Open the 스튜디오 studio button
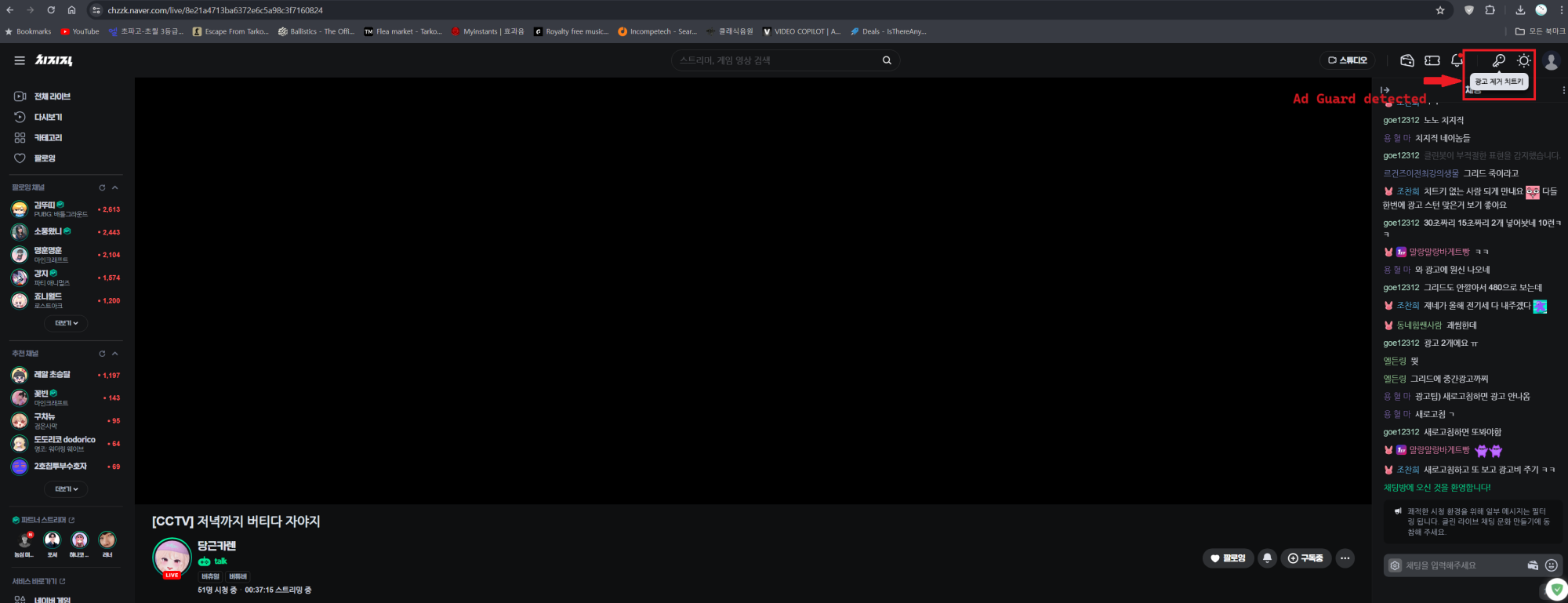Viewport: 1568px width, 603px height. (1347, 60)
